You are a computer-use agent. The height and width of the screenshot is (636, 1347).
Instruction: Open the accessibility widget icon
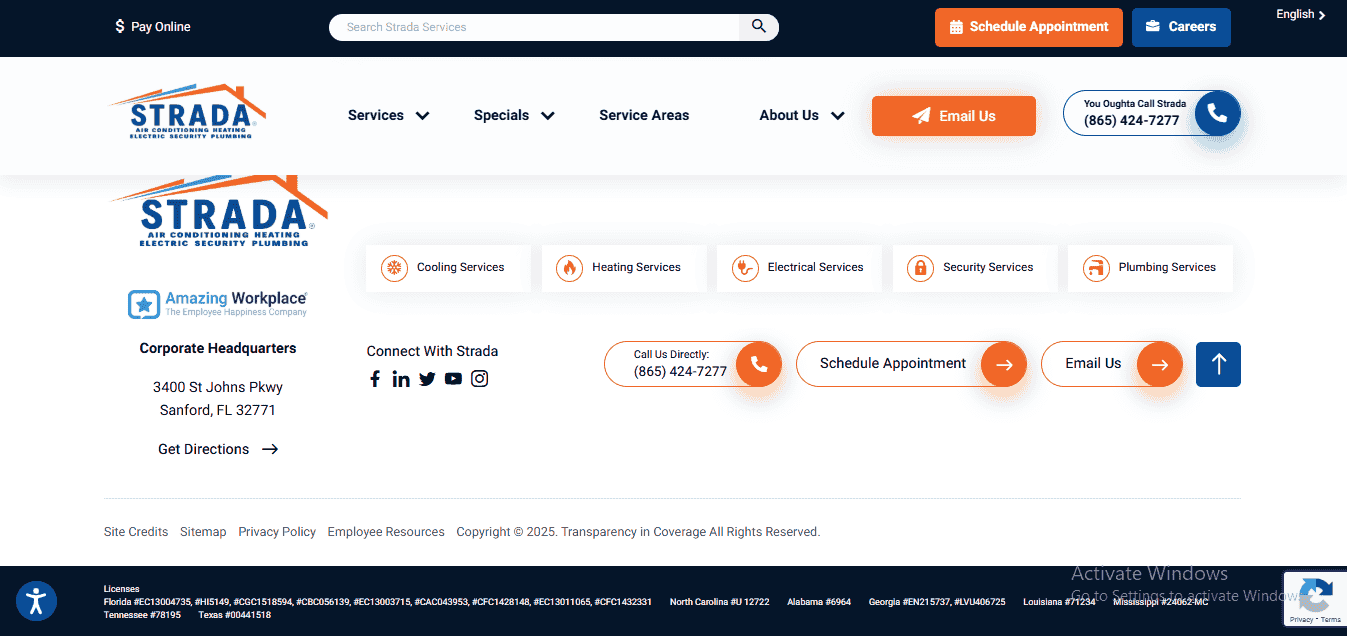click(x=37, y=601)
